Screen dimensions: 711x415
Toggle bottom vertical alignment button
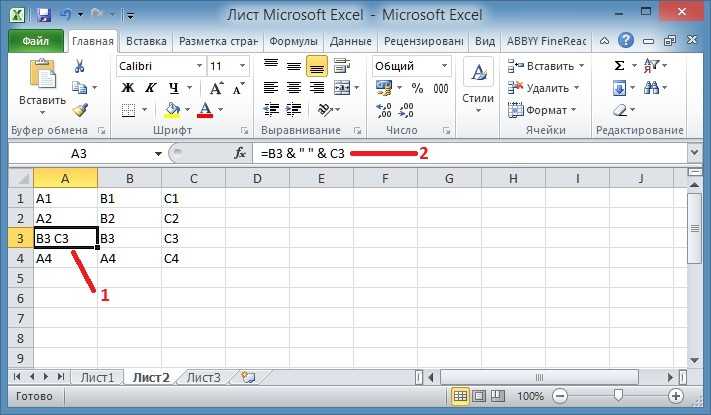(317, 66)
